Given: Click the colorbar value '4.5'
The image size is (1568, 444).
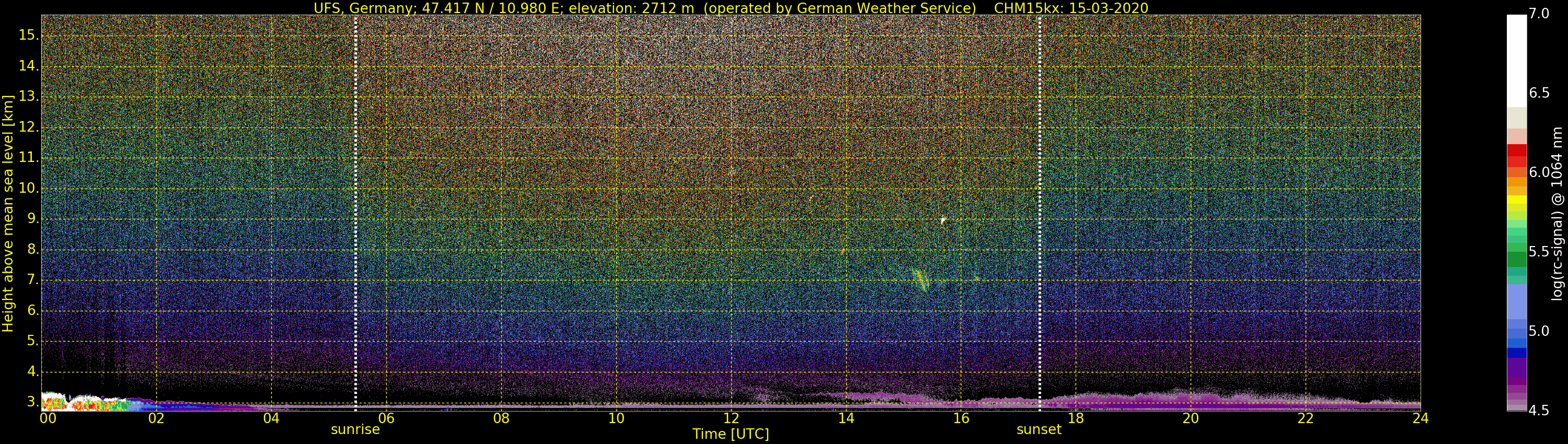Looking at the screenshot, I should [x=1538, y=411].
